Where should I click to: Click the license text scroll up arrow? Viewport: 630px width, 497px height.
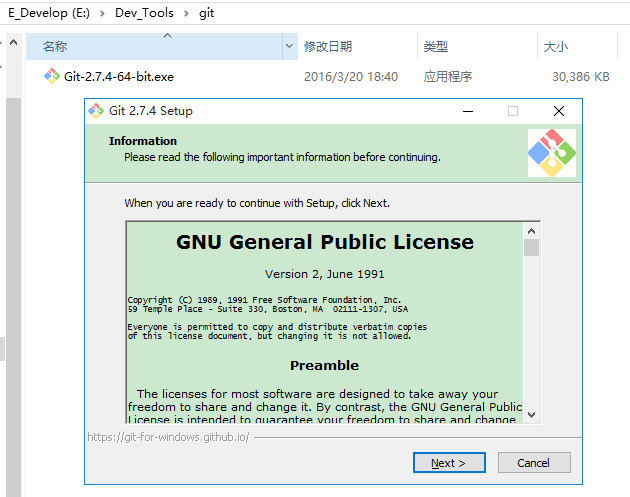[532, 231]
